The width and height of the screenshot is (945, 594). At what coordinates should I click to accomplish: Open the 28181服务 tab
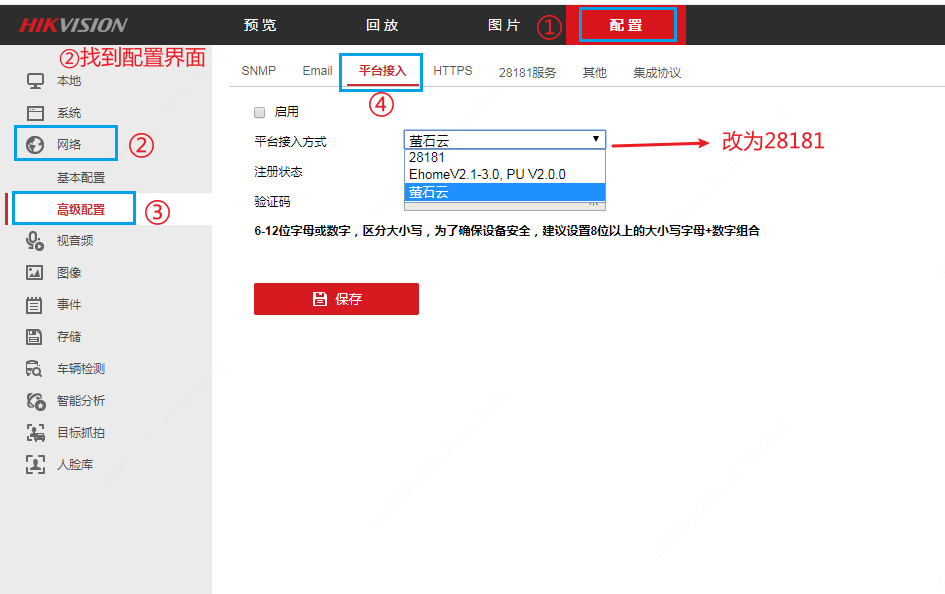[527, 73]
